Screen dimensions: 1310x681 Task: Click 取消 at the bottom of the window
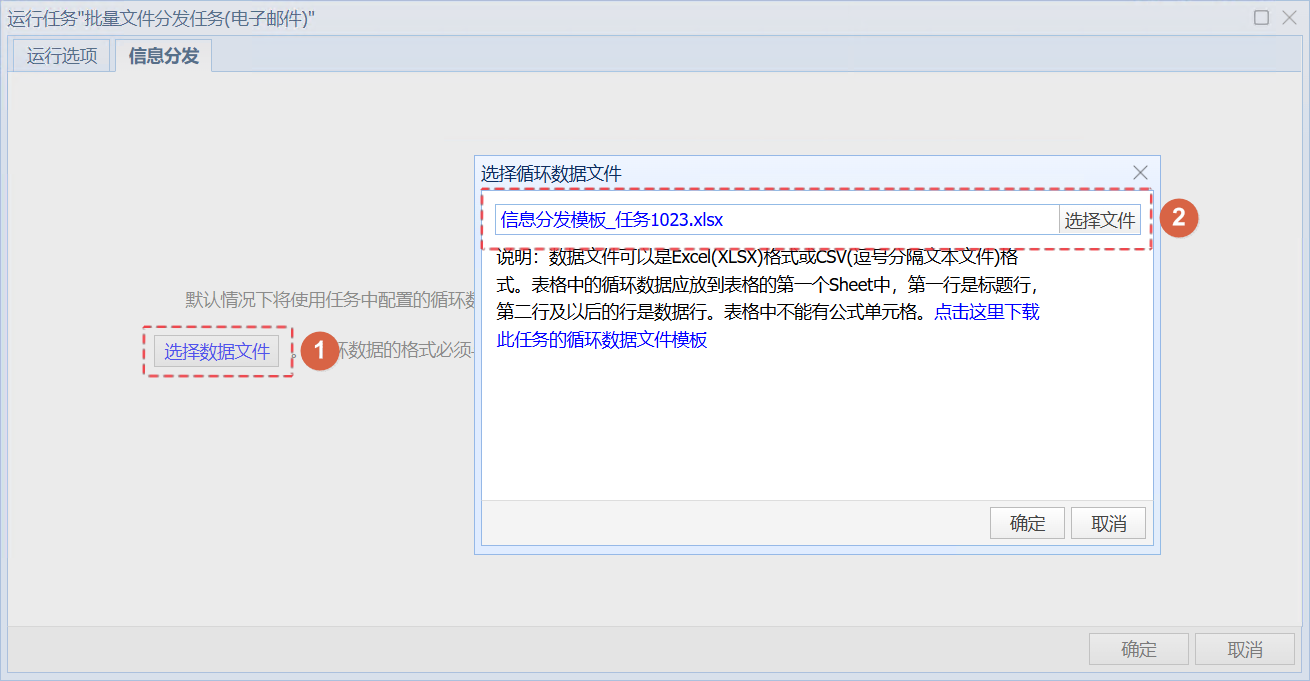1245,648
